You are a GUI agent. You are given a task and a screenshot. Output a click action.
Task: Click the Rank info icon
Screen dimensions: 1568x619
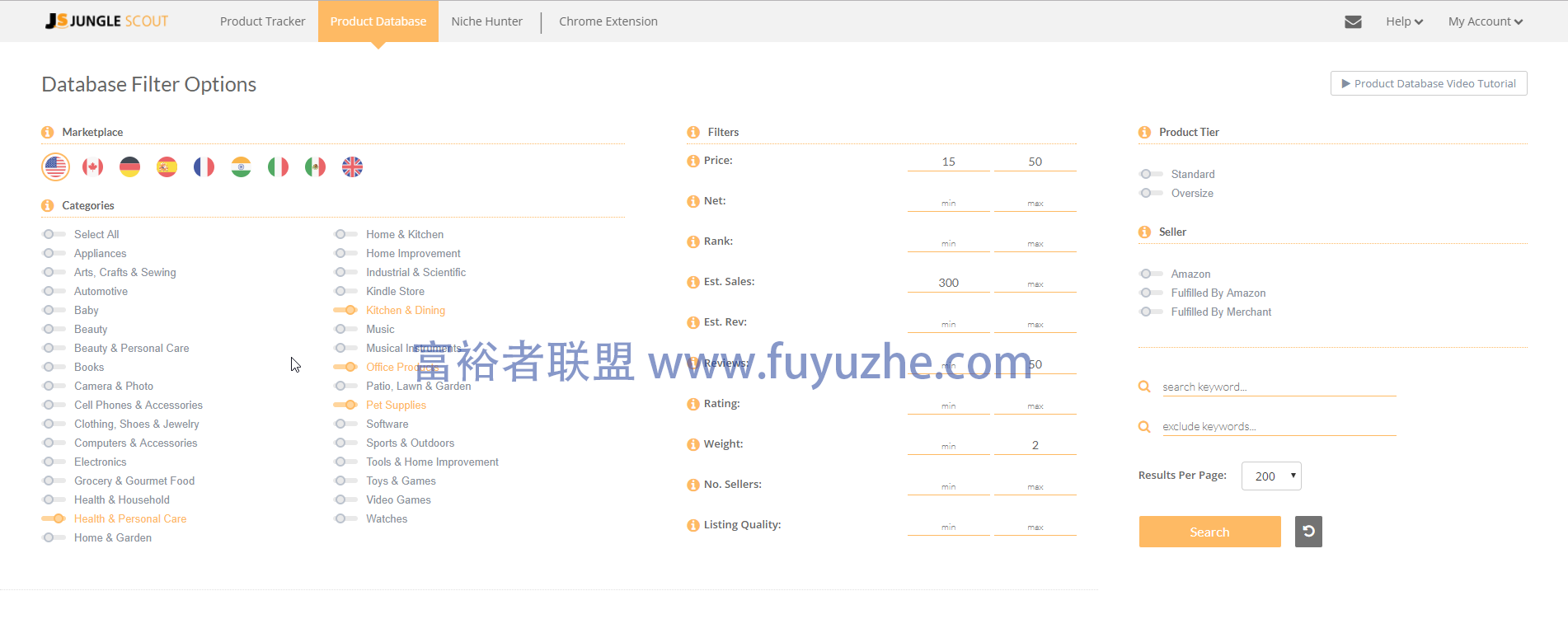pos(693,242)
